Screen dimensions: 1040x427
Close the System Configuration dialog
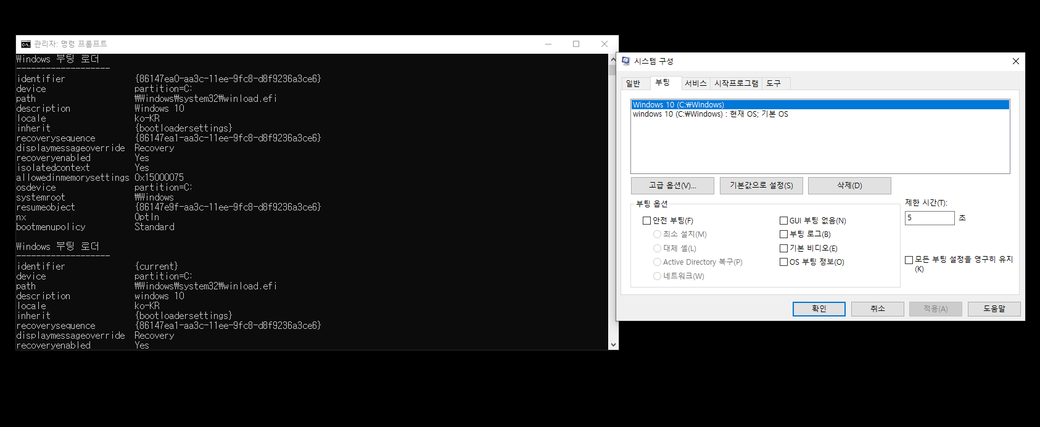[1015, 61]
